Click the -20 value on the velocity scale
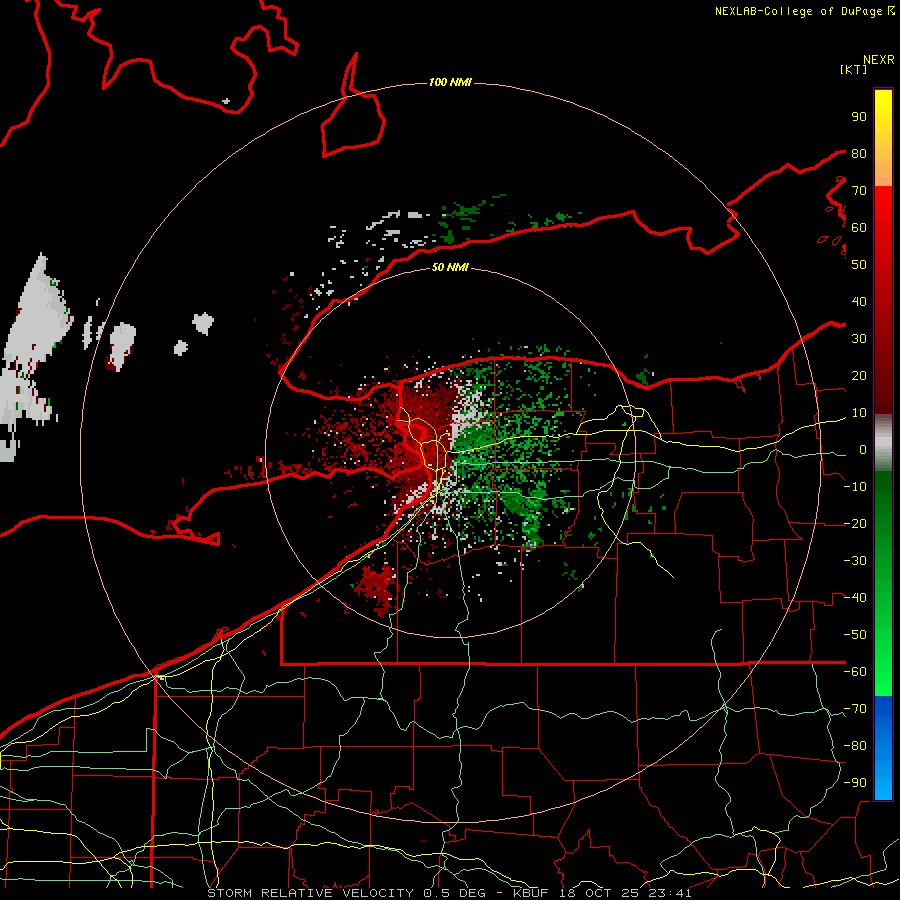The width and height of the screenshot is (900, 900). click(855, 523)
